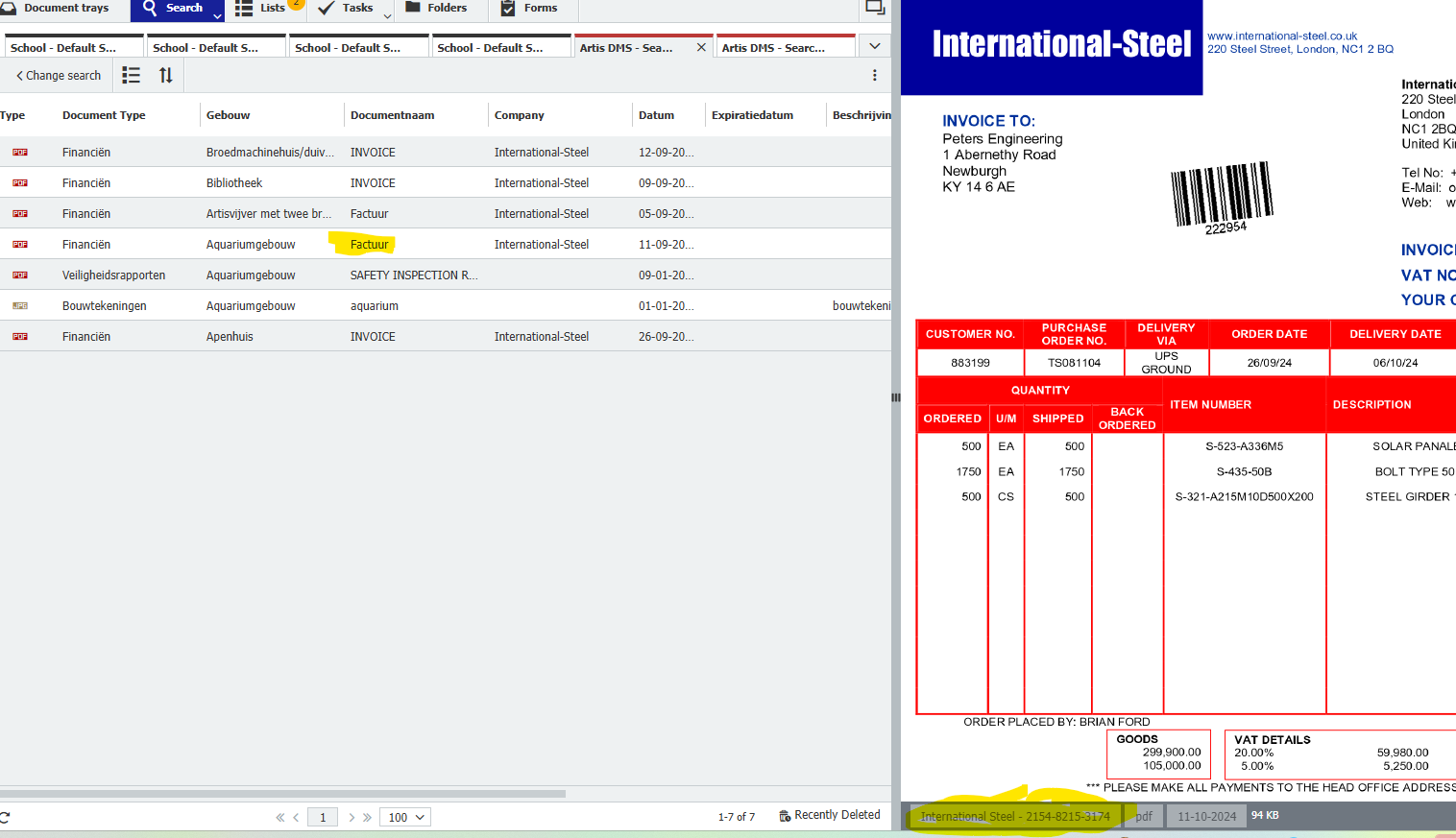Go to the first page of results
This screenshot has width=1456, height=838.
[280, 818]
